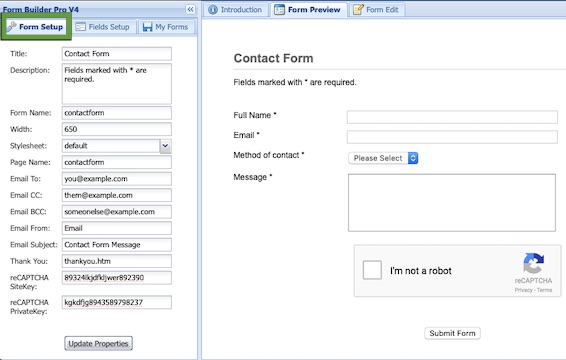Click the Email From field
This screenshot has height=360, width=566.
117,228
